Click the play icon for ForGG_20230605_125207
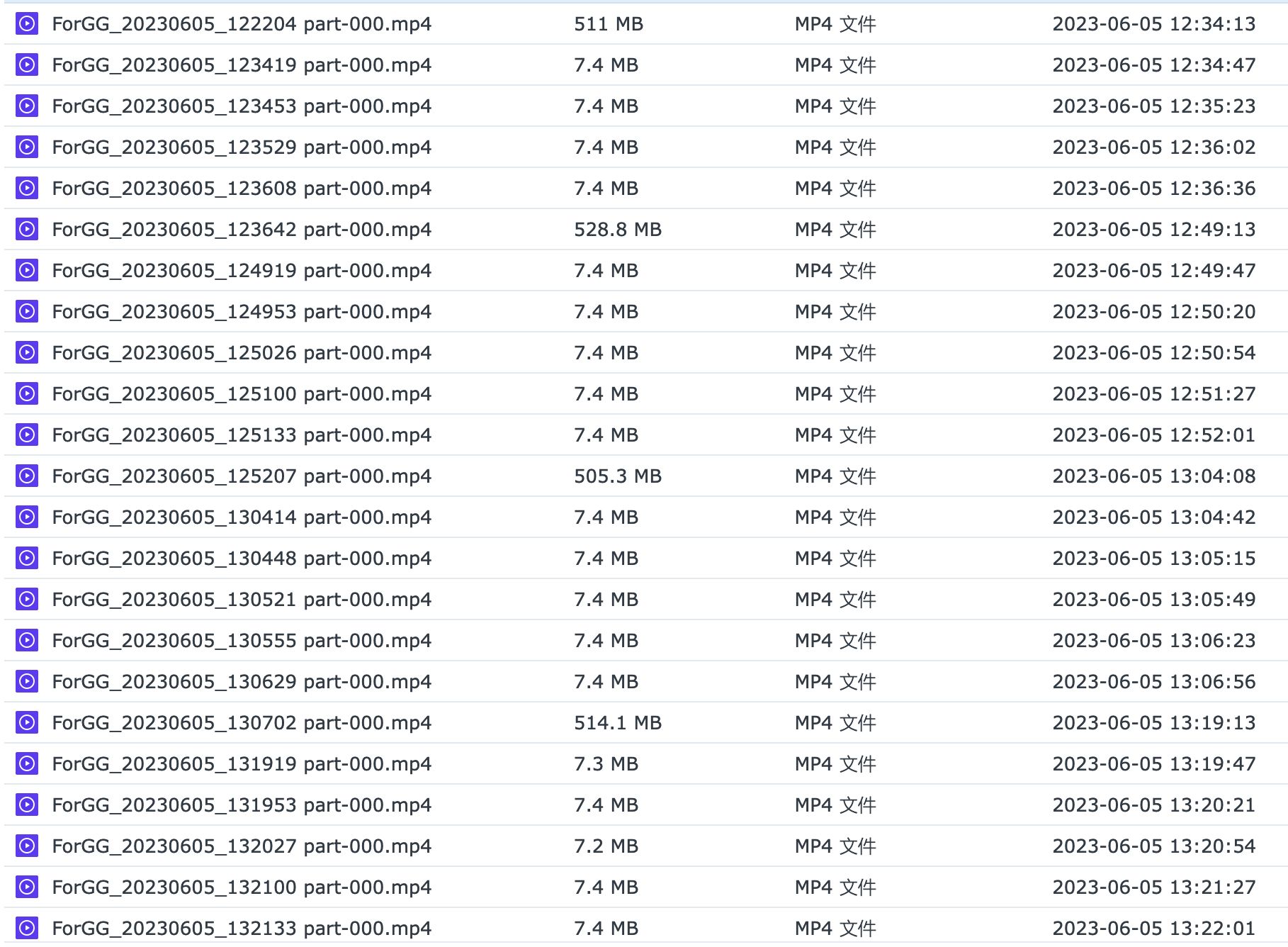The image size is (1288, 947). (x=26, y=476)
